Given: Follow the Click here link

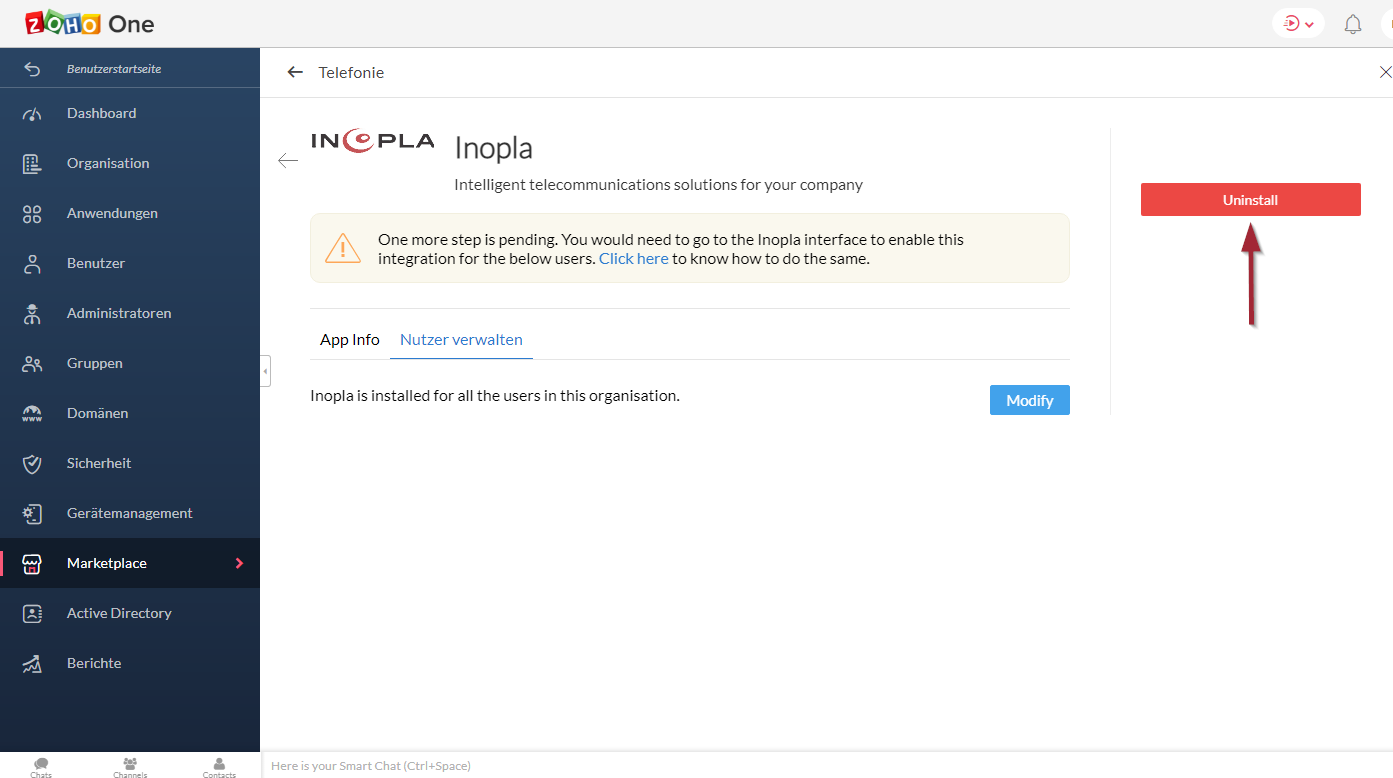Looking at the screenshot, I should tap(634, 259).
